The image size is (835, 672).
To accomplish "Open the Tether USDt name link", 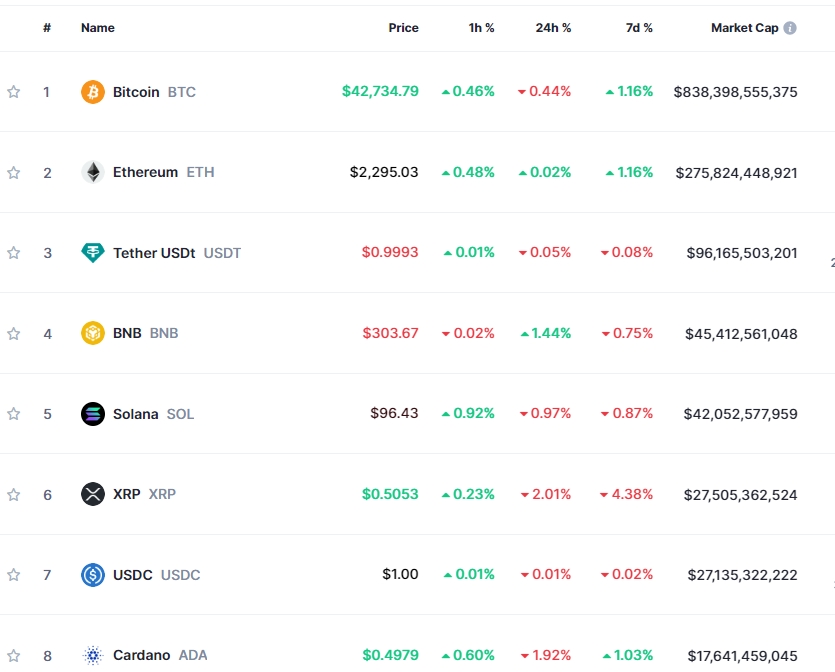I will [155, 253].
